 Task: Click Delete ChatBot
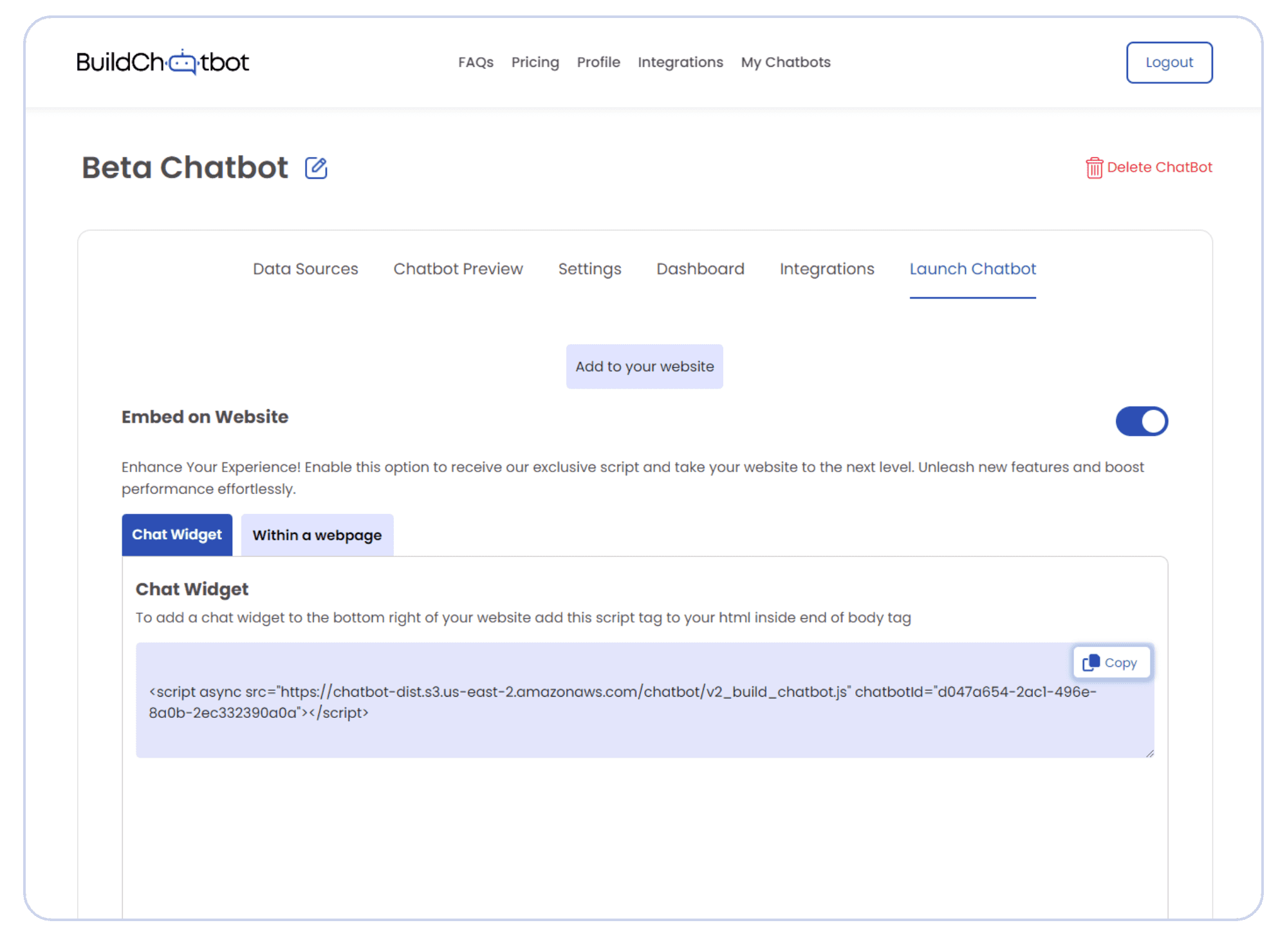coord(1149,167)
